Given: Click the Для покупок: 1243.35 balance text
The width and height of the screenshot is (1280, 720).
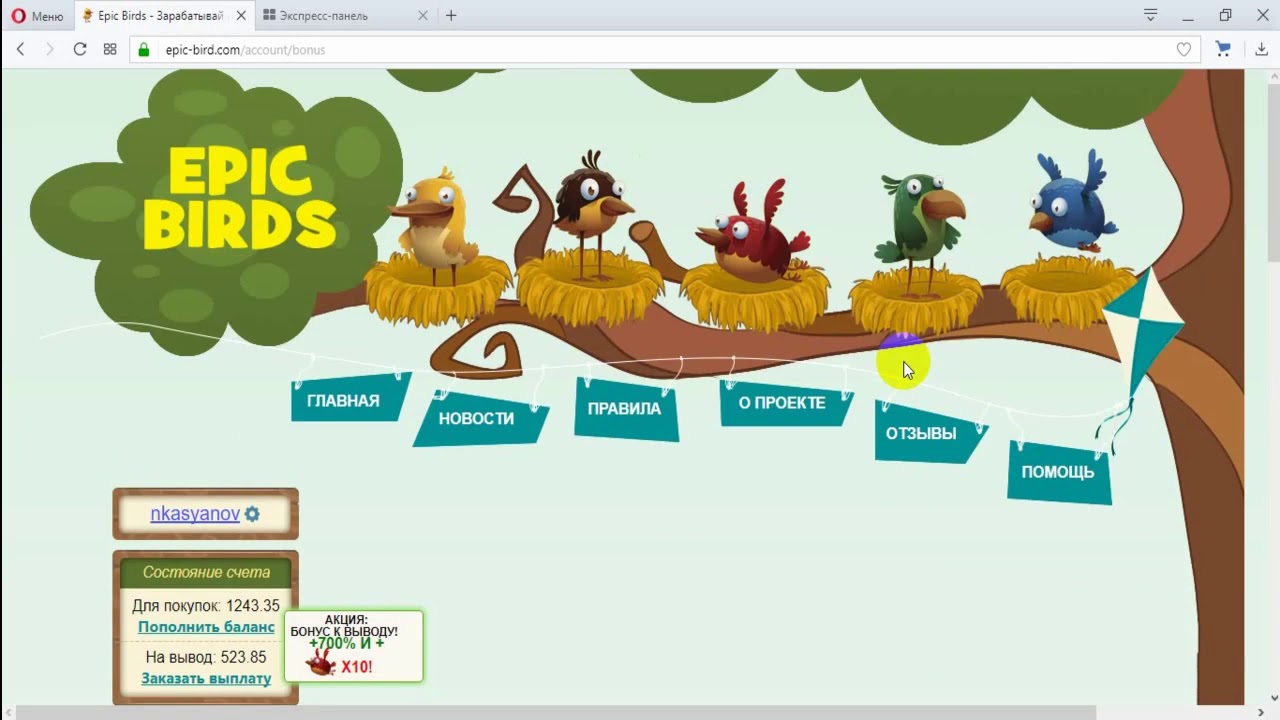Looking at the screenshot, I should tap(206, 605).
